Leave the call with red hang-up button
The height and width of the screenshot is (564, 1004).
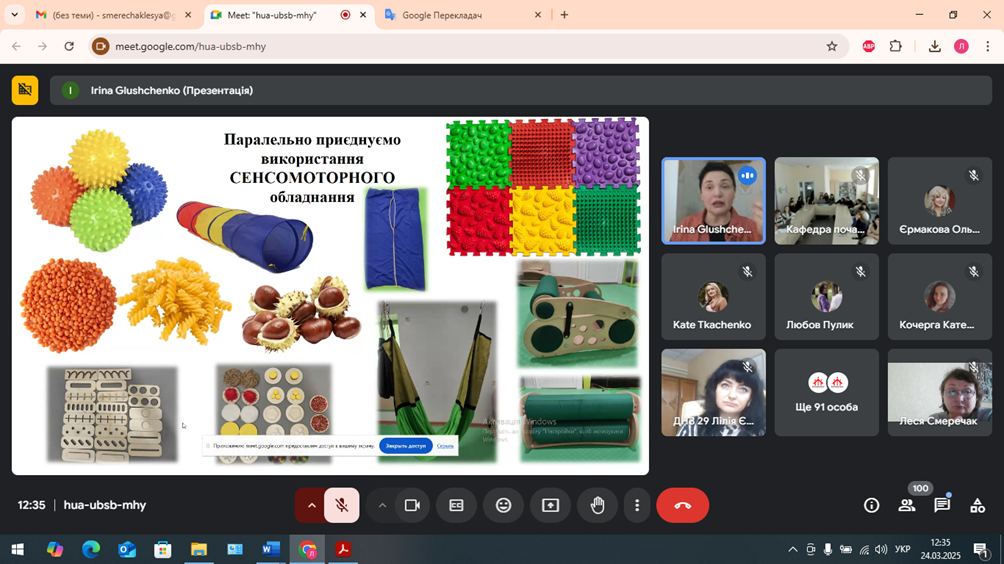[682, 506]
